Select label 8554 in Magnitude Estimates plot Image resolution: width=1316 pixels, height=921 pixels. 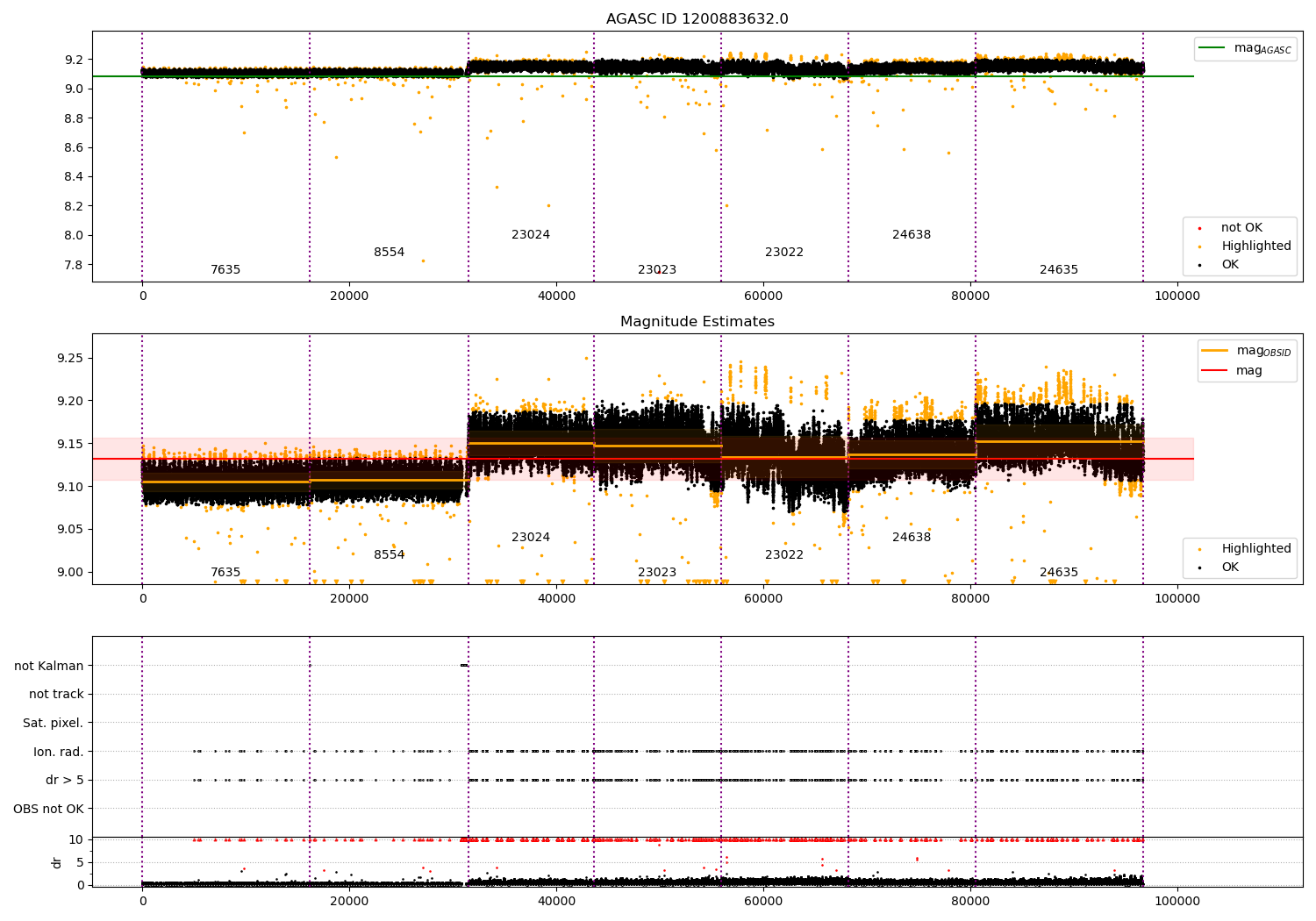click(x=390, y=555)
